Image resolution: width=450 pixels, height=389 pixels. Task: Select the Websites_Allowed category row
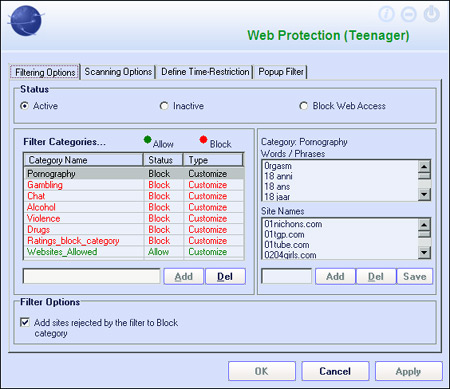pyautogui.click(x=134, y=252)
